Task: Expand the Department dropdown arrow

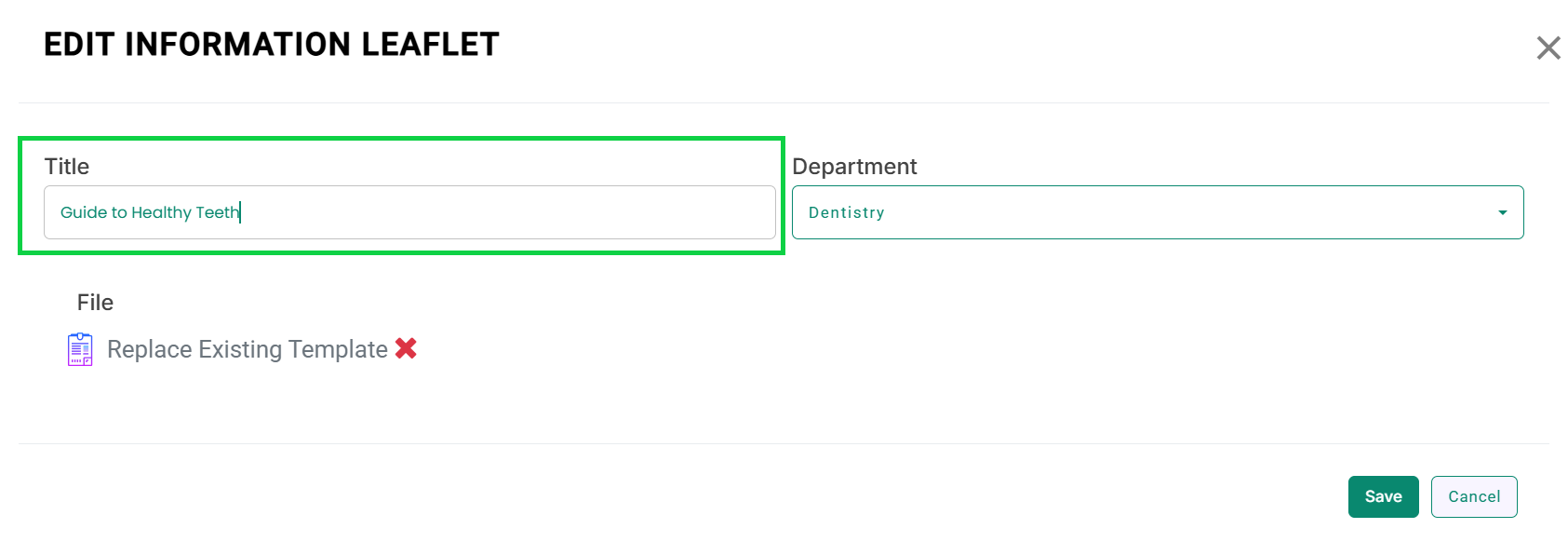Action: pos(1502,212)
